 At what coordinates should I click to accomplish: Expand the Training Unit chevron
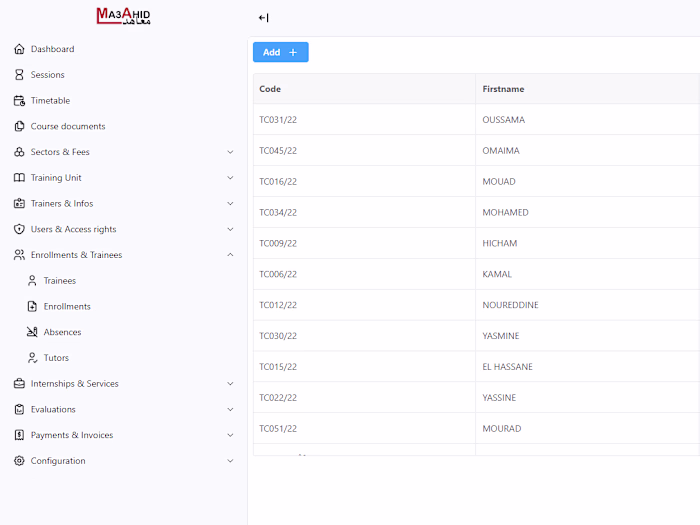tap(230, 178)
